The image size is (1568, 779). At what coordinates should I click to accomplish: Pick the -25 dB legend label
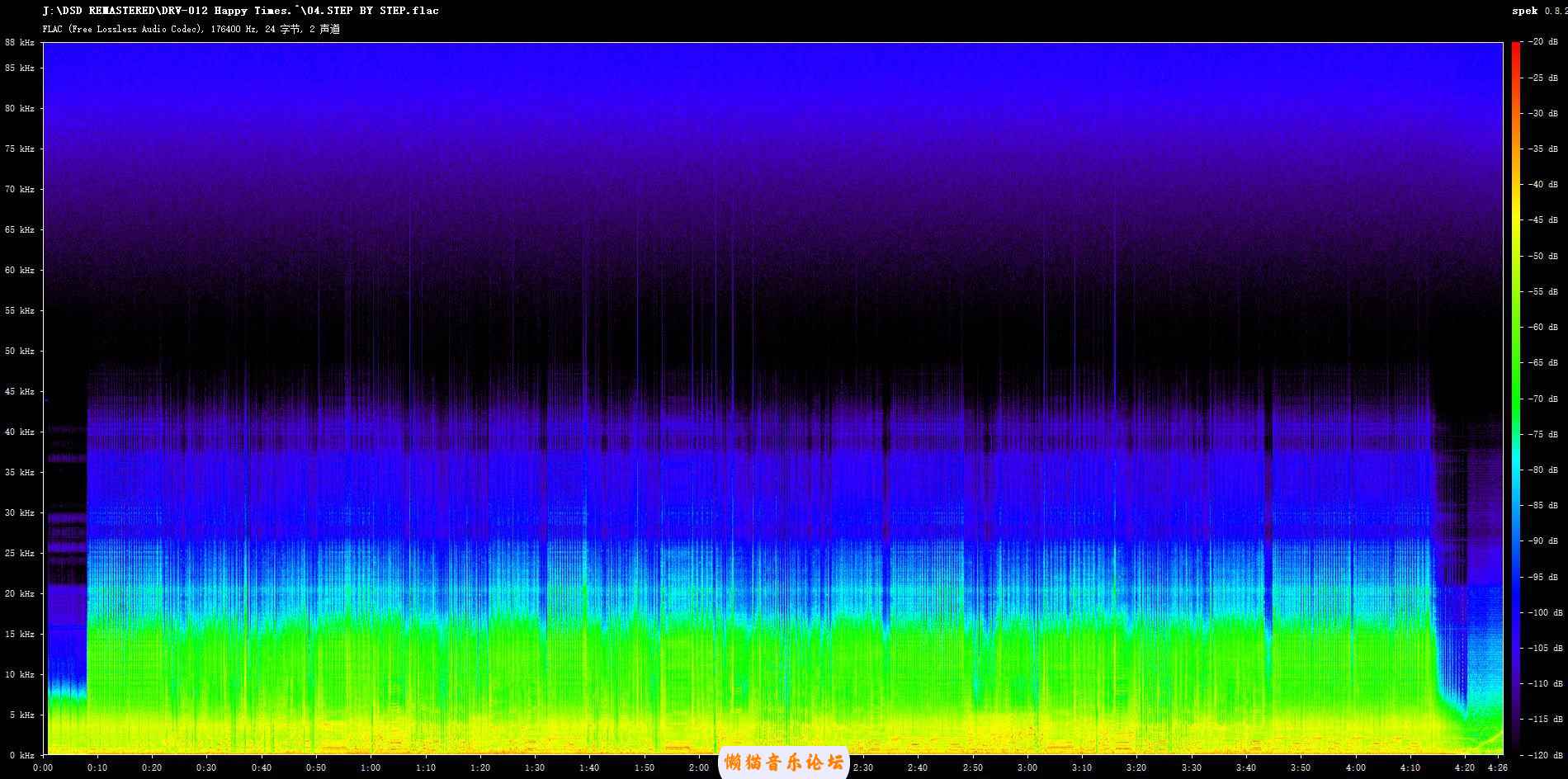click(x=1542, y=78)
